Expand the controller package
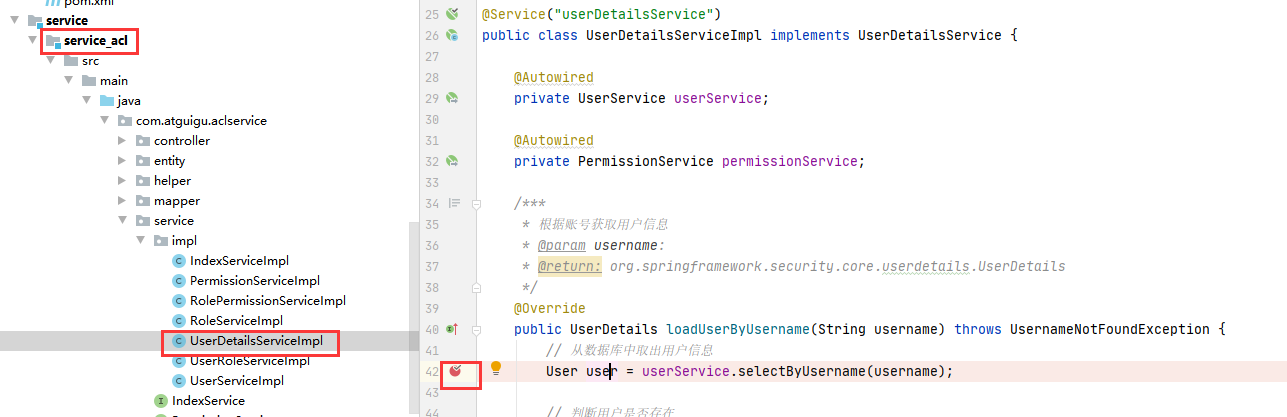Screen dimensions: 1287x417 [x=123, y=140]
